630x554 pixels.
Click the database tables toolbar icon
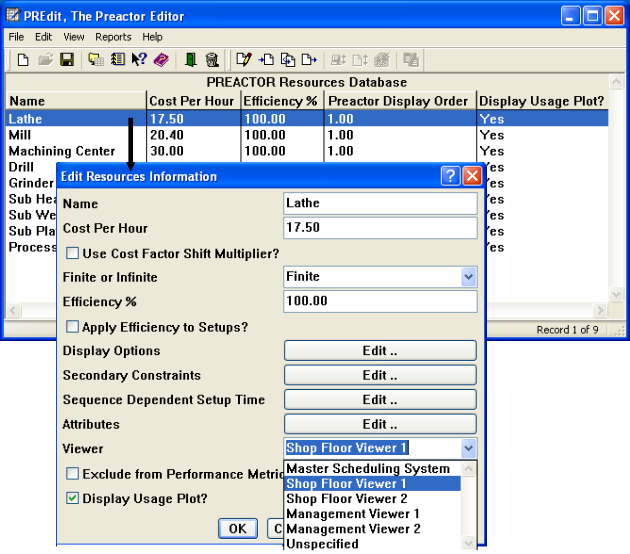coord(96,60)
